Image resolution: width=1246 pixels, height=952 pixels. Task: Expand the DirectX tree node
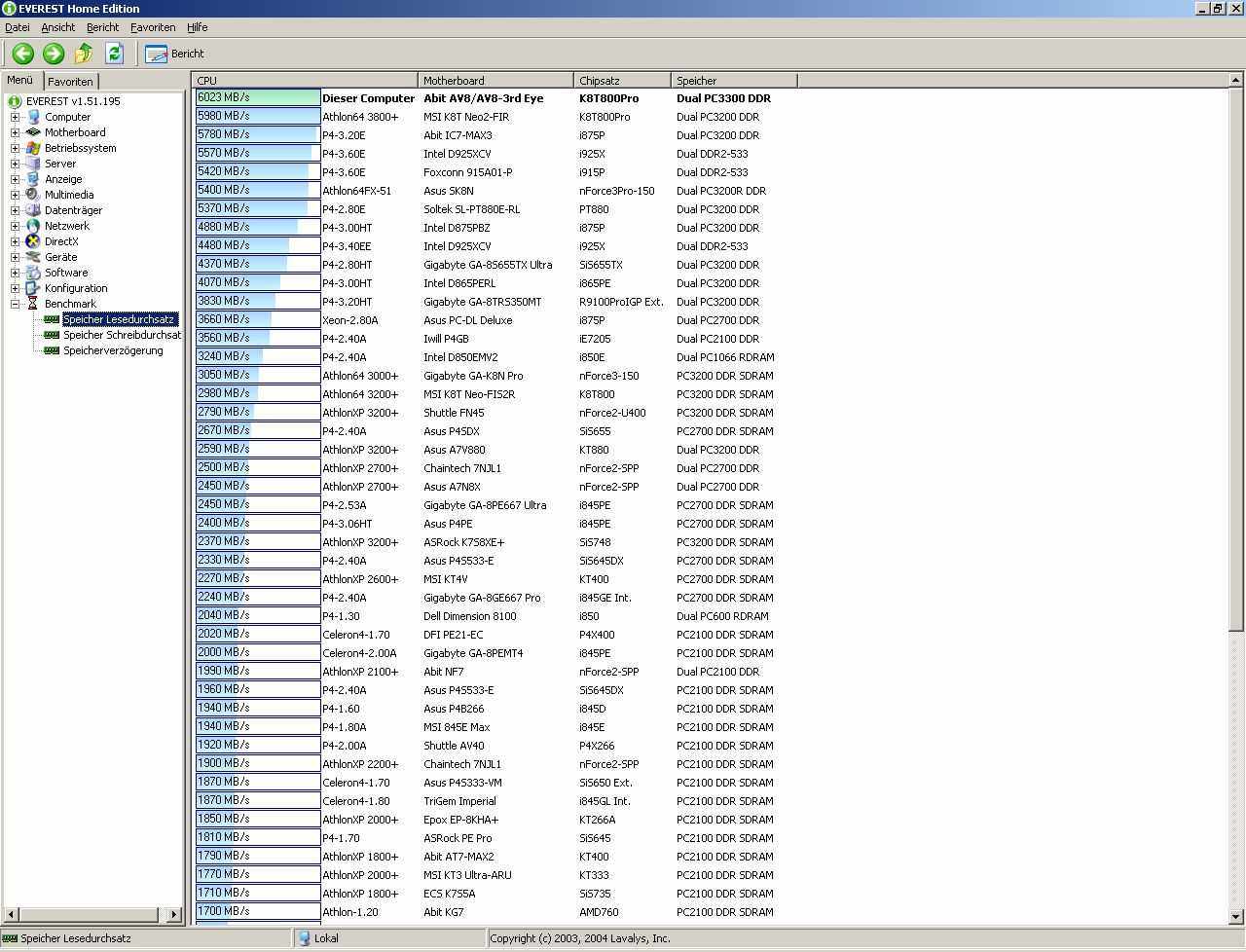15,241
